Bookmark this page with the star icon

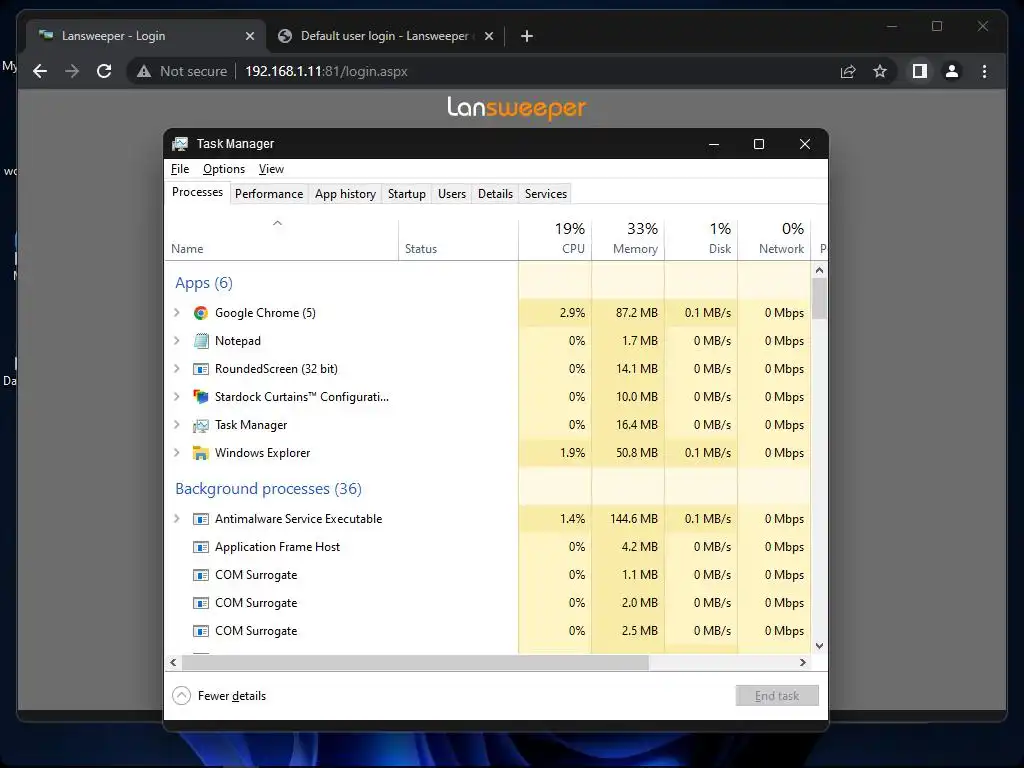click(880, 71)
